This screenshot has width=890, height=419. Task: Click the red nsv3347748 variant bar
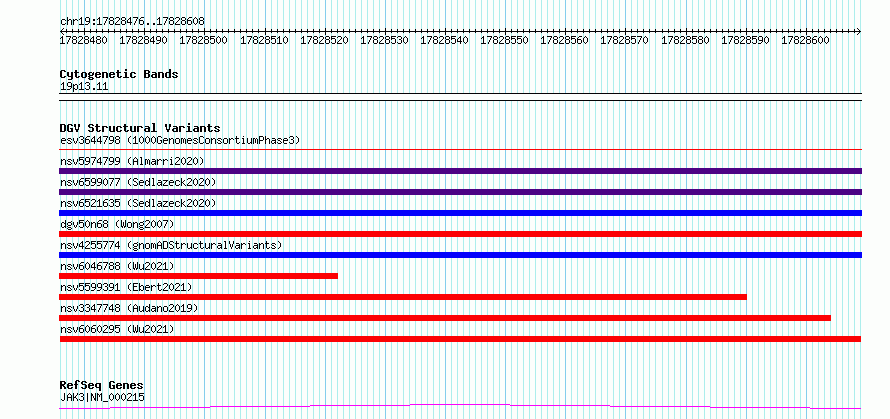click(x=445, y=318)
